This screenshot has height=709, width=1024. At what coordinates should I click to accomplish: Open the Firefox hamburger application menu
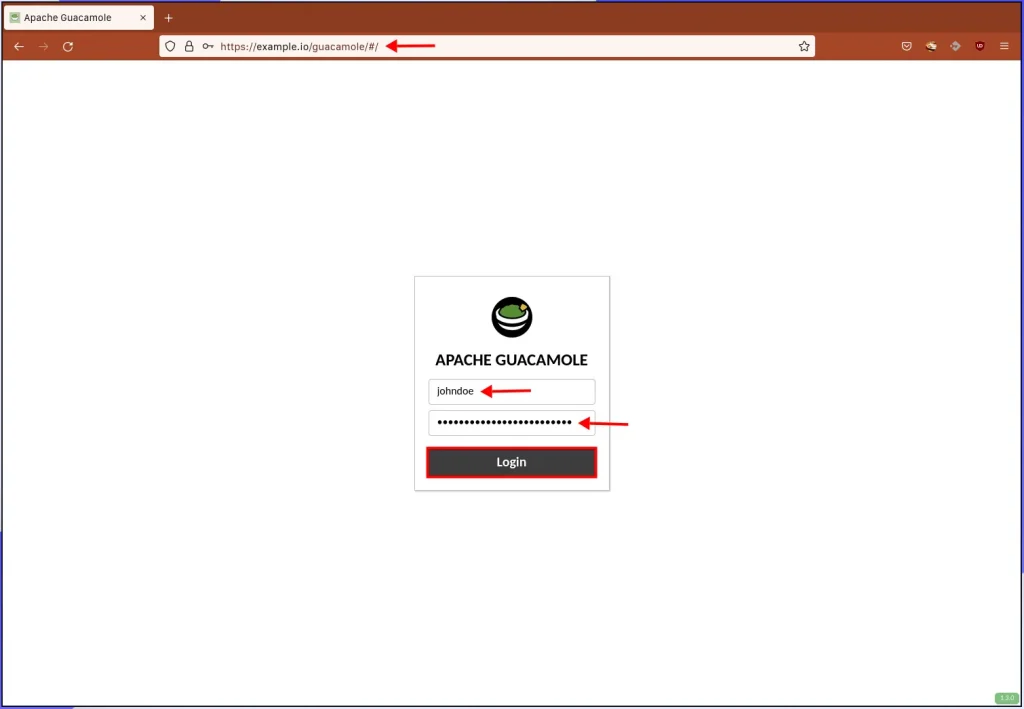1004,46
